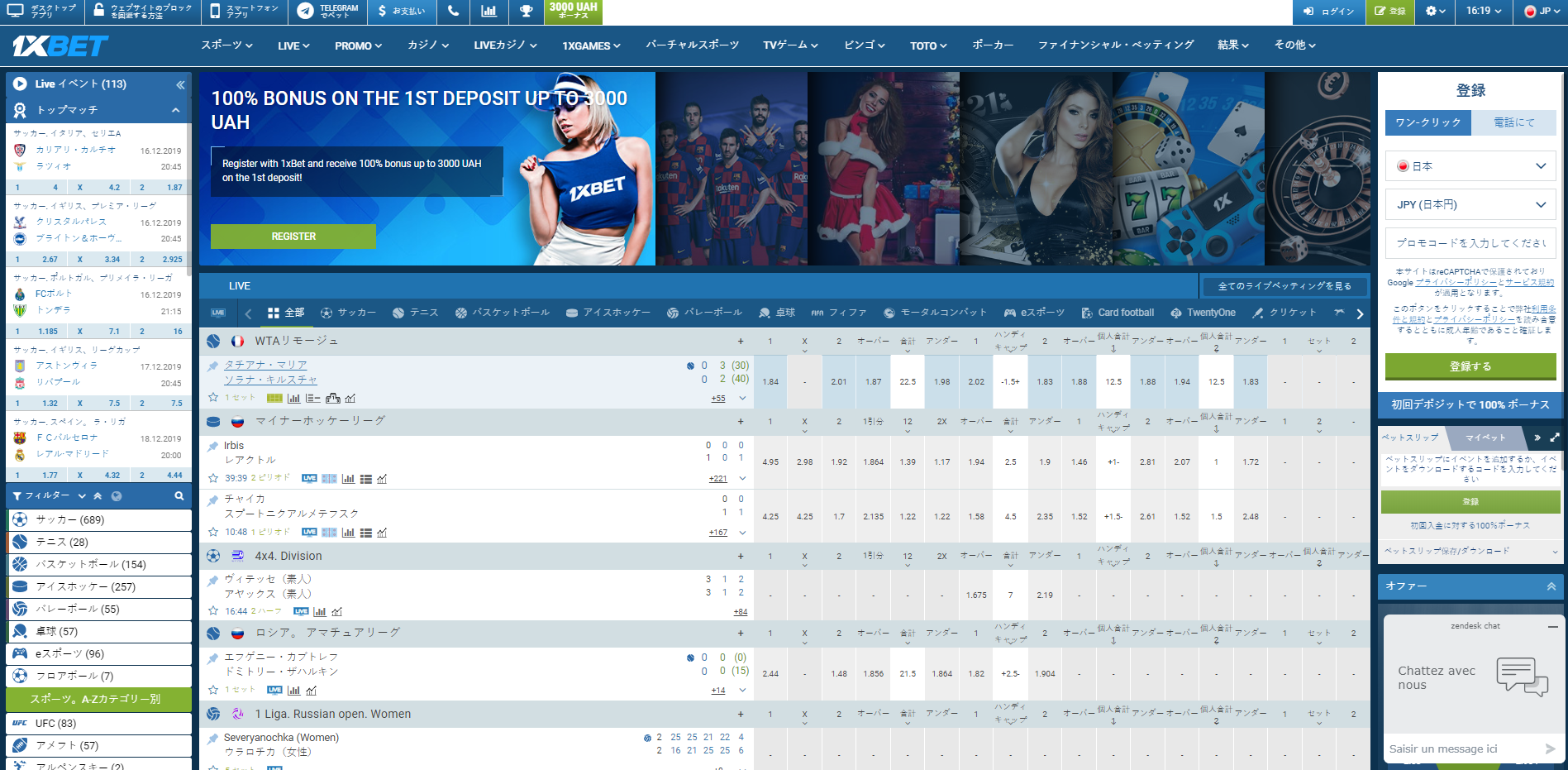Open the カジノ menu in navigation bar
The image size is (1568, 770).
427,45
